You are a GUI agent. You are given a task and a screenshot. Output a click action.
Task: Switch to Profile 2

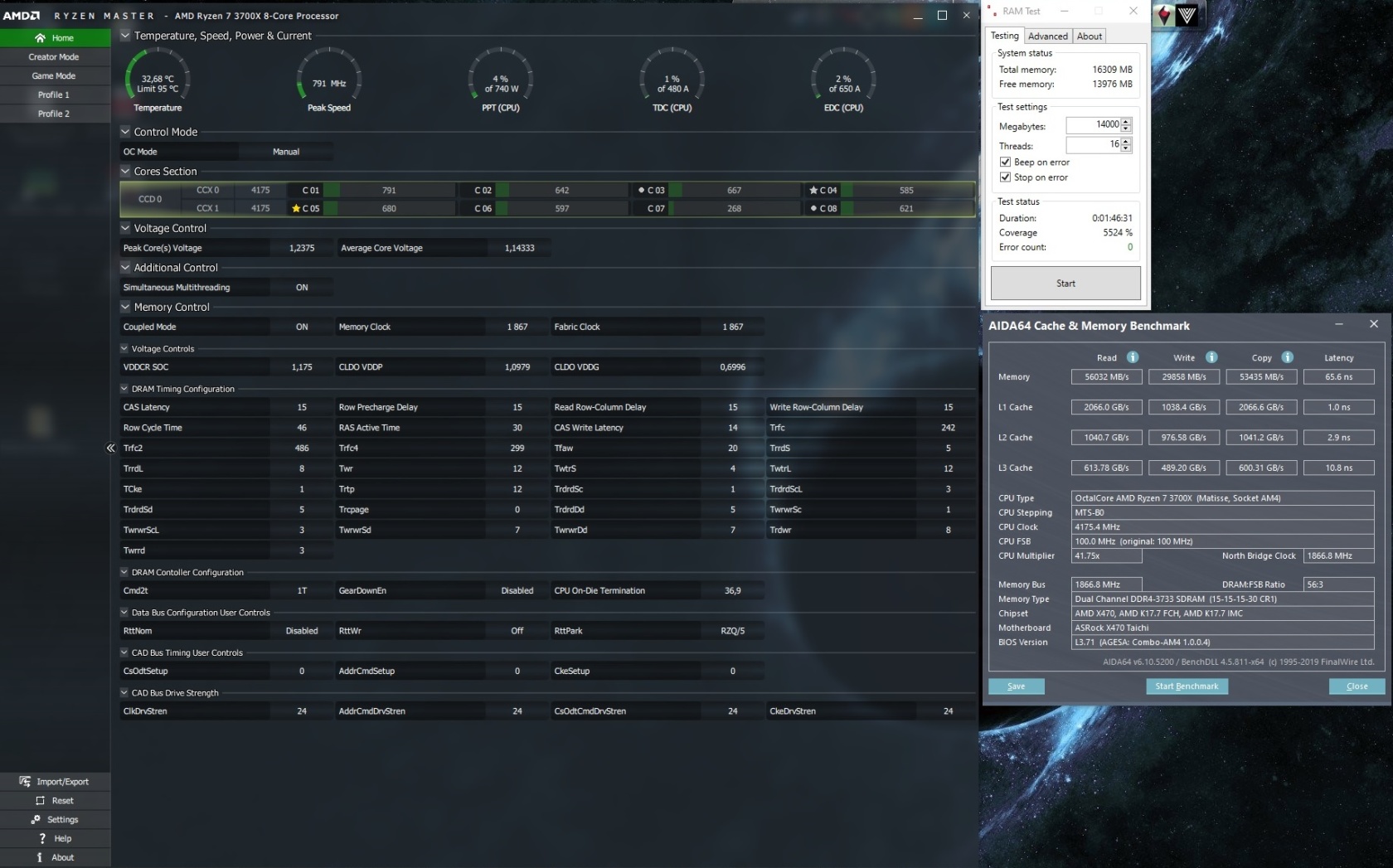[55, 114]
